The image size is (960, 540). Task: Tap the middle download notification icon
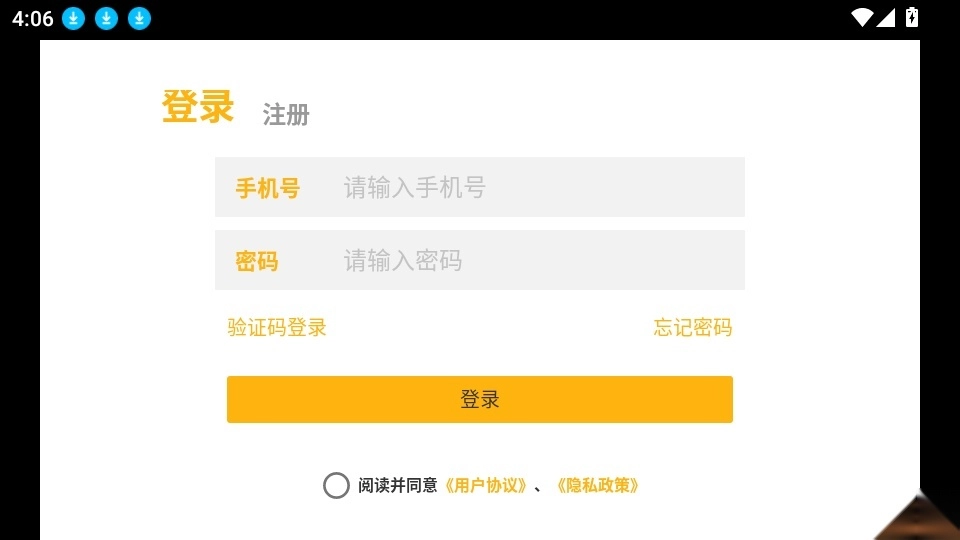(106, 18)
